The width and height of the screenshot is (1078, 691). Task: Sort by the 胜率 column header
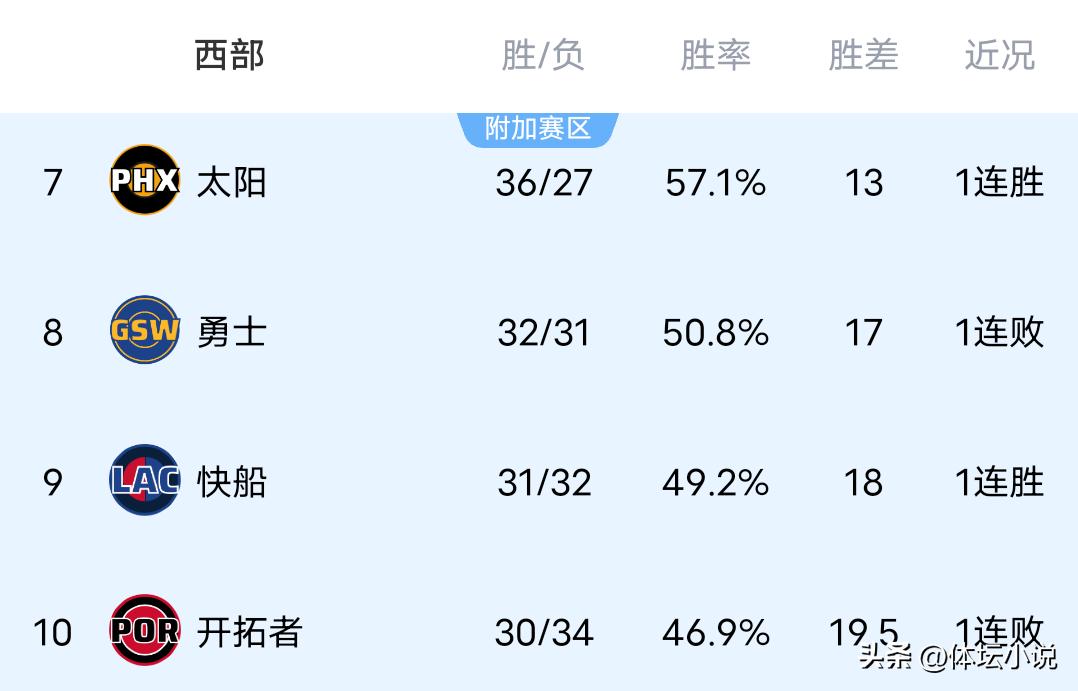[x=715, y=55]
